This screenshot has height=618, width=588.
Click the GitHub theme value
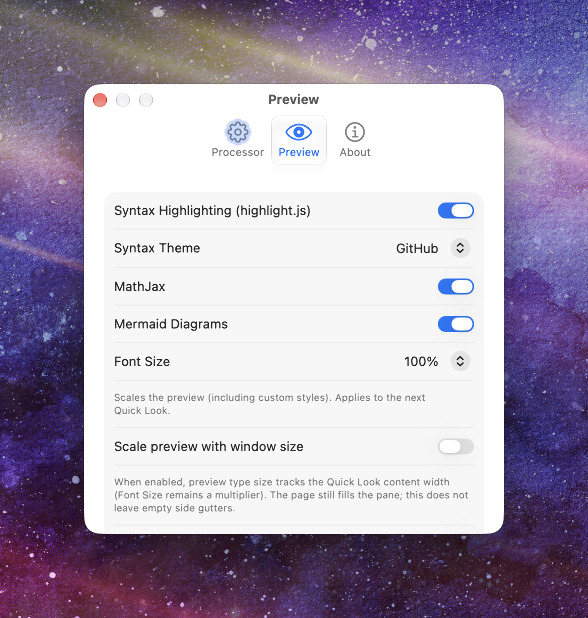click(417, 248)
